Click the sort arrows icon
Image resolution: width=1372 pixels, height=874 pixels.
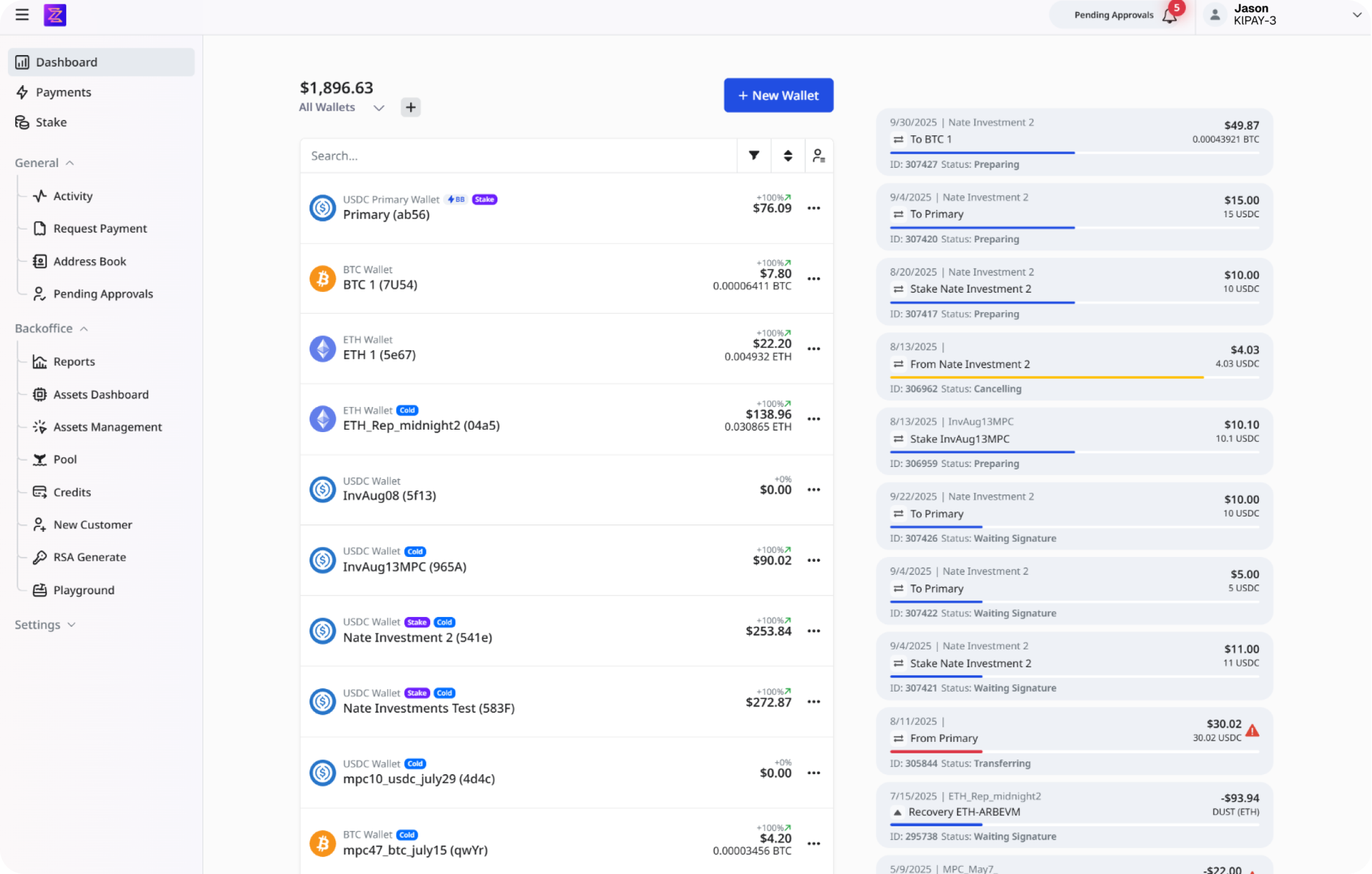point(788,155)
